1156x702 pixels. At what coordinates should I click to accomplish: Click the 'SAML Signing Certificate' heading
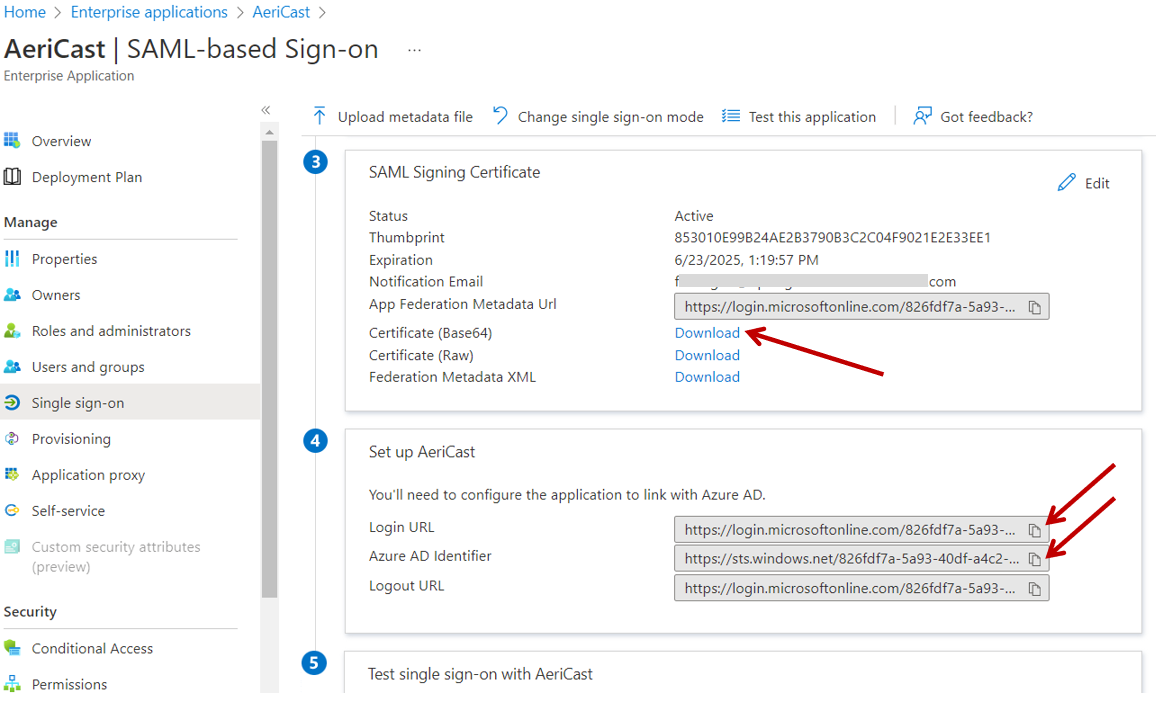454,172
